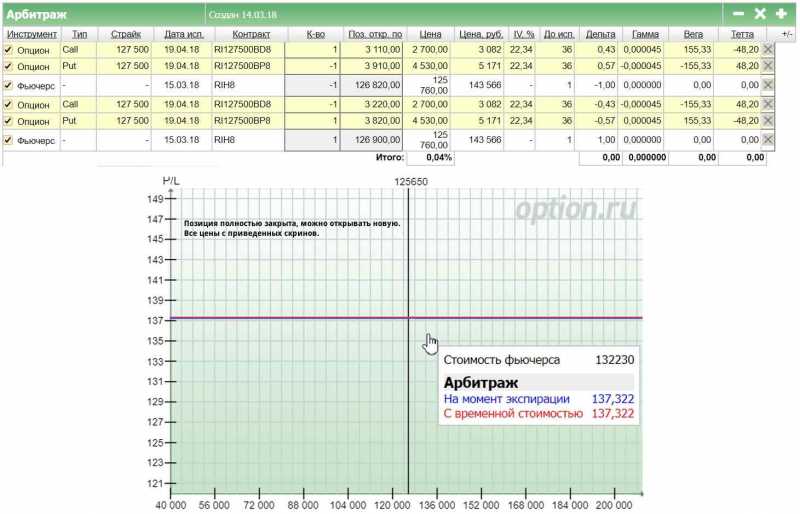This screenshot has height=514, width=800.
Task: Toggle checkbox for Call row opened at 3 220,00
Action: tap(9, 104)
